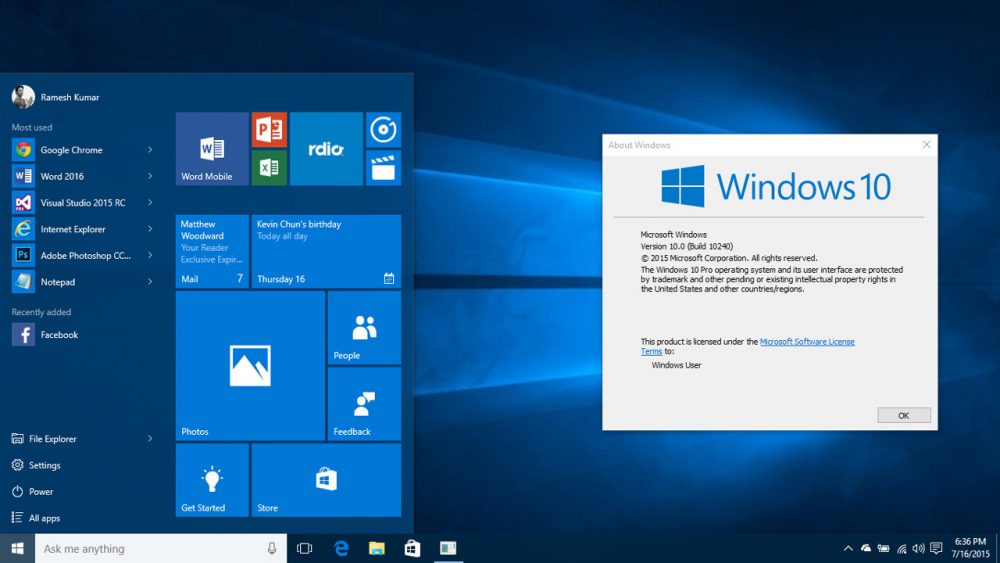This screenshot has height=563, width=1000.
Task: Click the OneDrive cloud tray icon
Action: 866,548
